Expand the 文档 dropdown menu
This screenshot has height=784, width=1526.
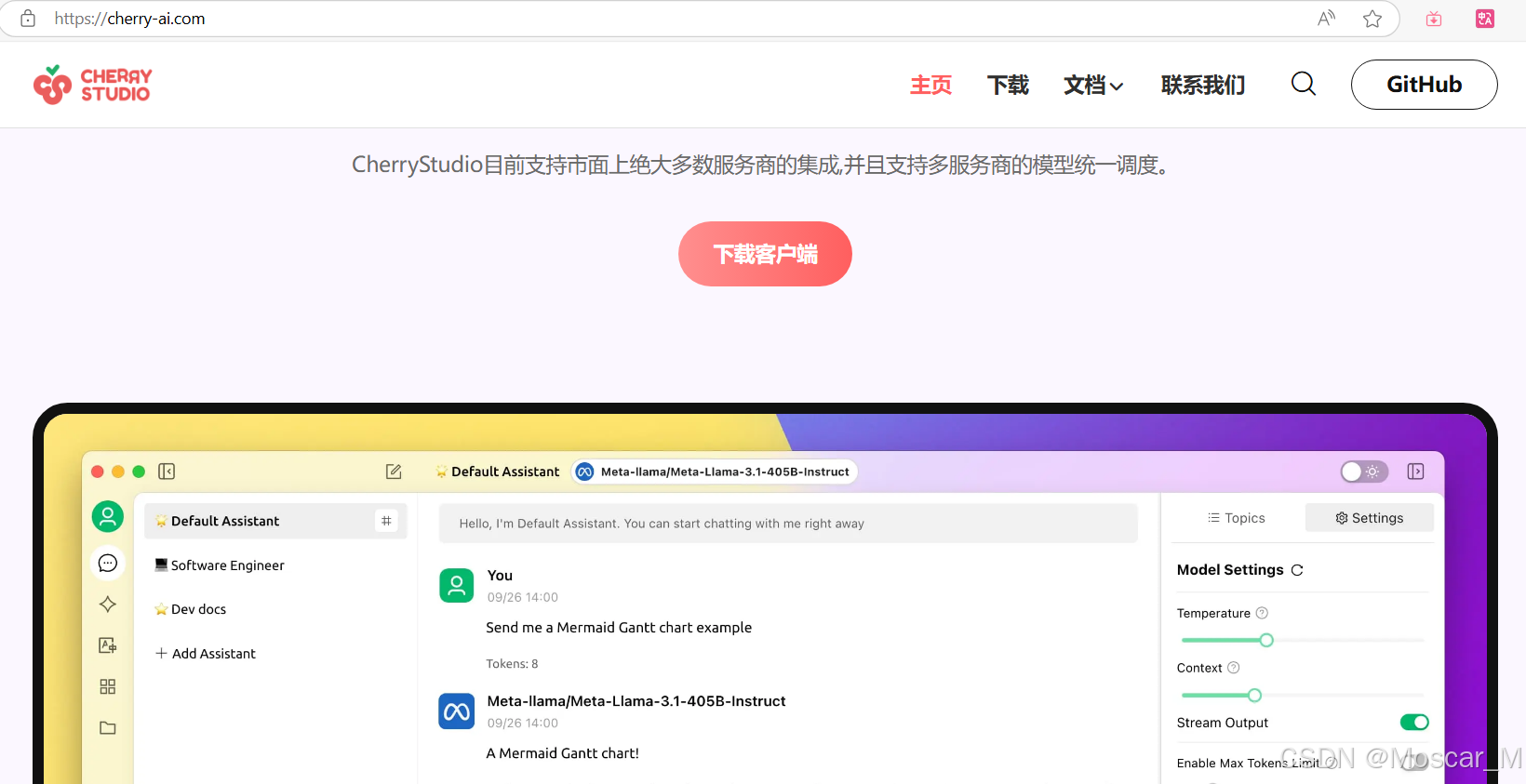pyautogui.click(x=1093, y=85)
